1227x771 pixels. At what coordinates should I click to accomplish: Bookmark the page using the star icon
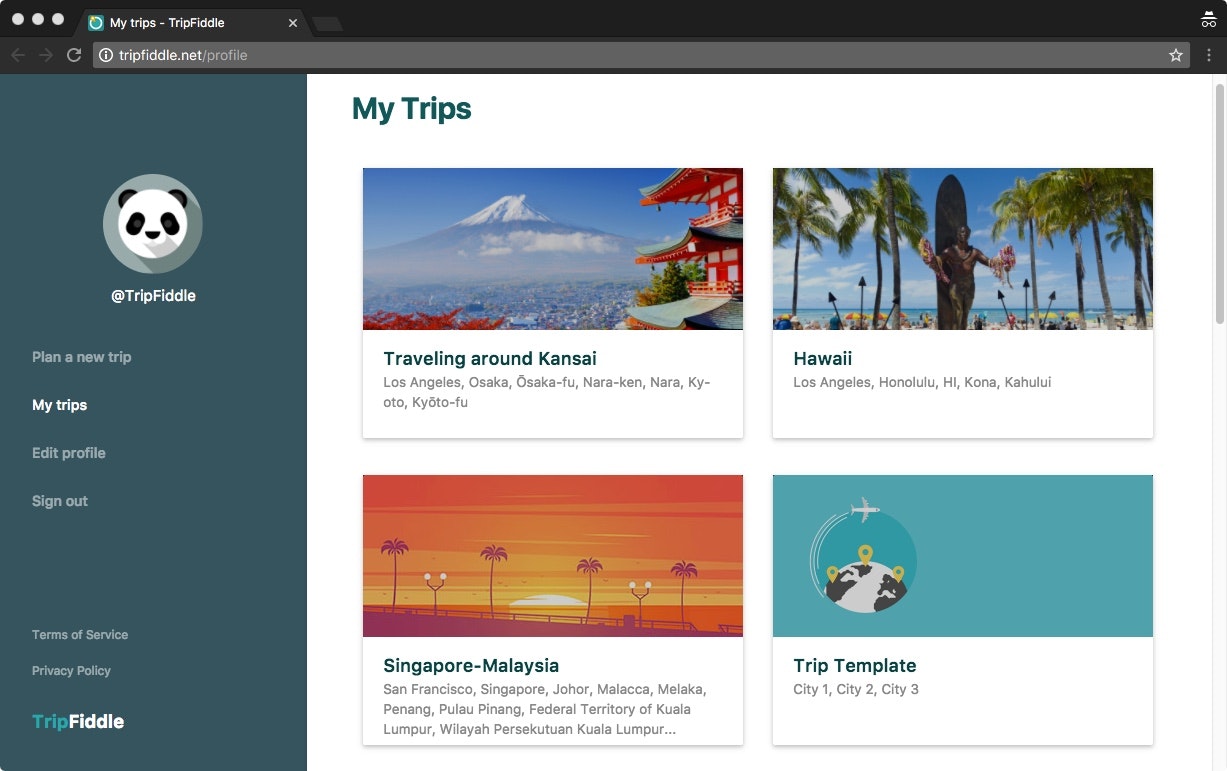[x=1176, y=55]
